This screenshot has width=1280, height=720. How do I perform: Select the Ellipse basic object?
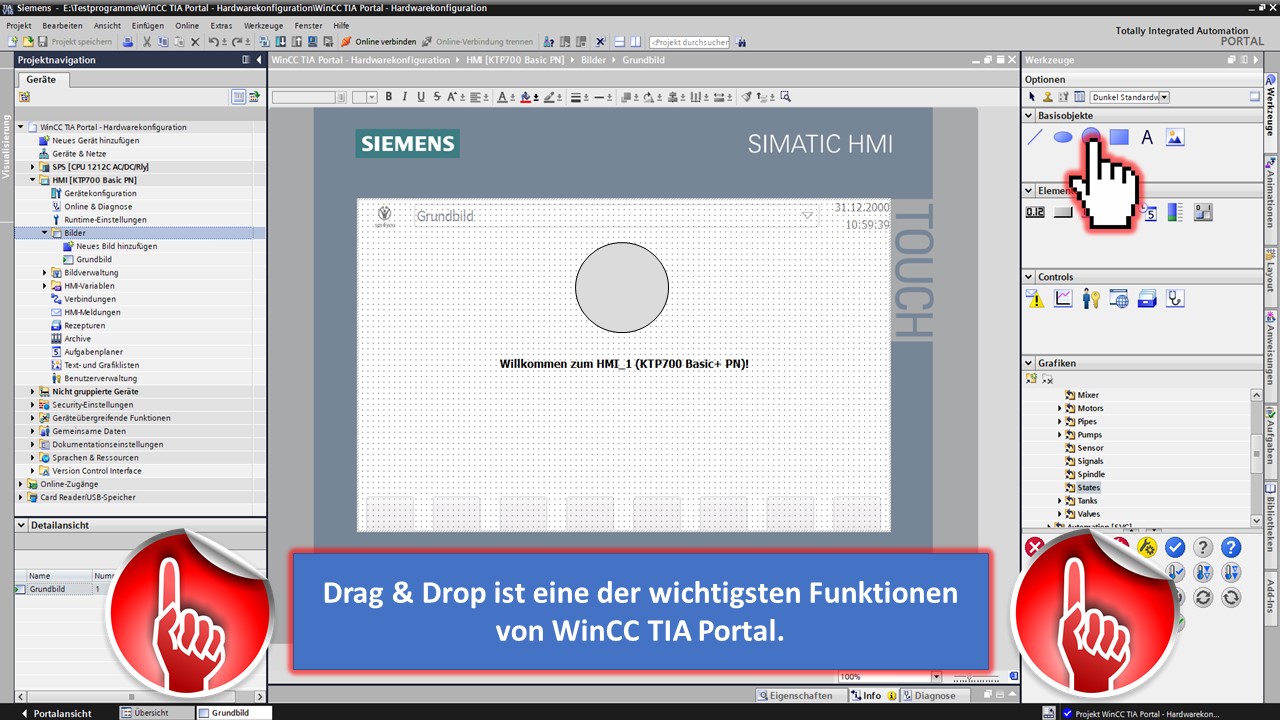point(1063,137)
